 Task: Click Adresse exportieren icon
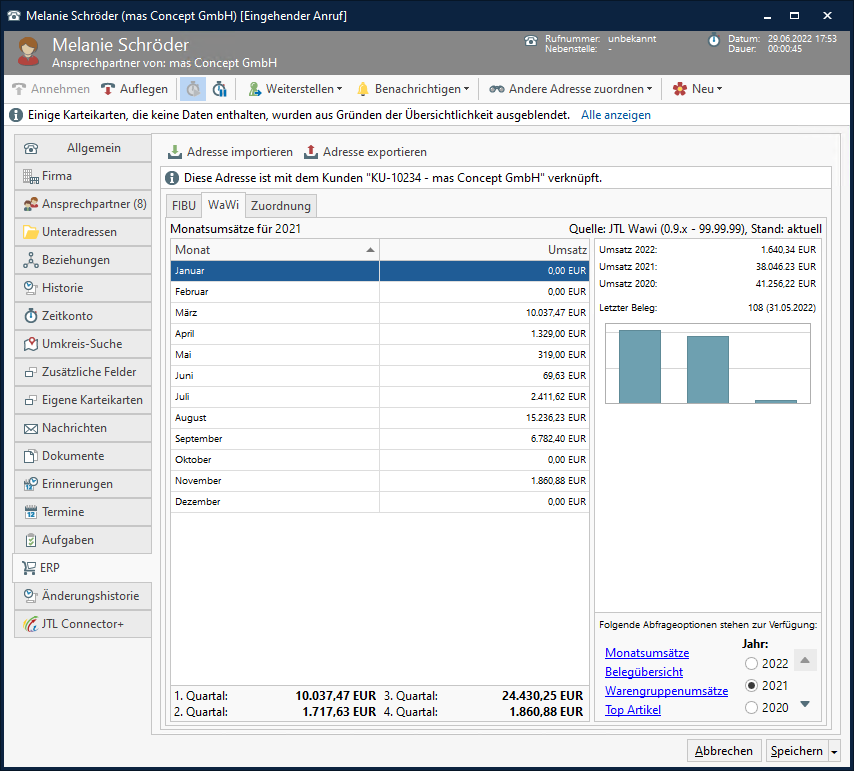[x=311, y=152]
